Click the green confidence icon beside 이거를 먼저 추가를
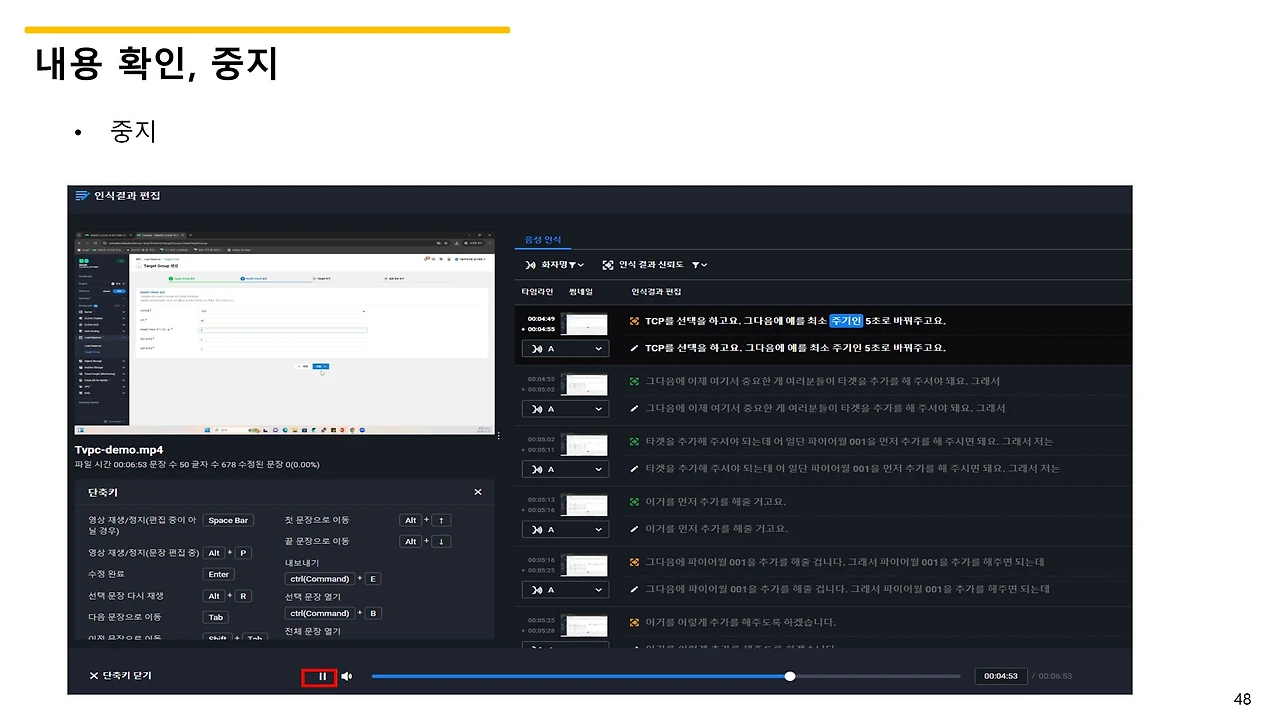This screenshot has width=1280, height=720. [x=634, y=501]
